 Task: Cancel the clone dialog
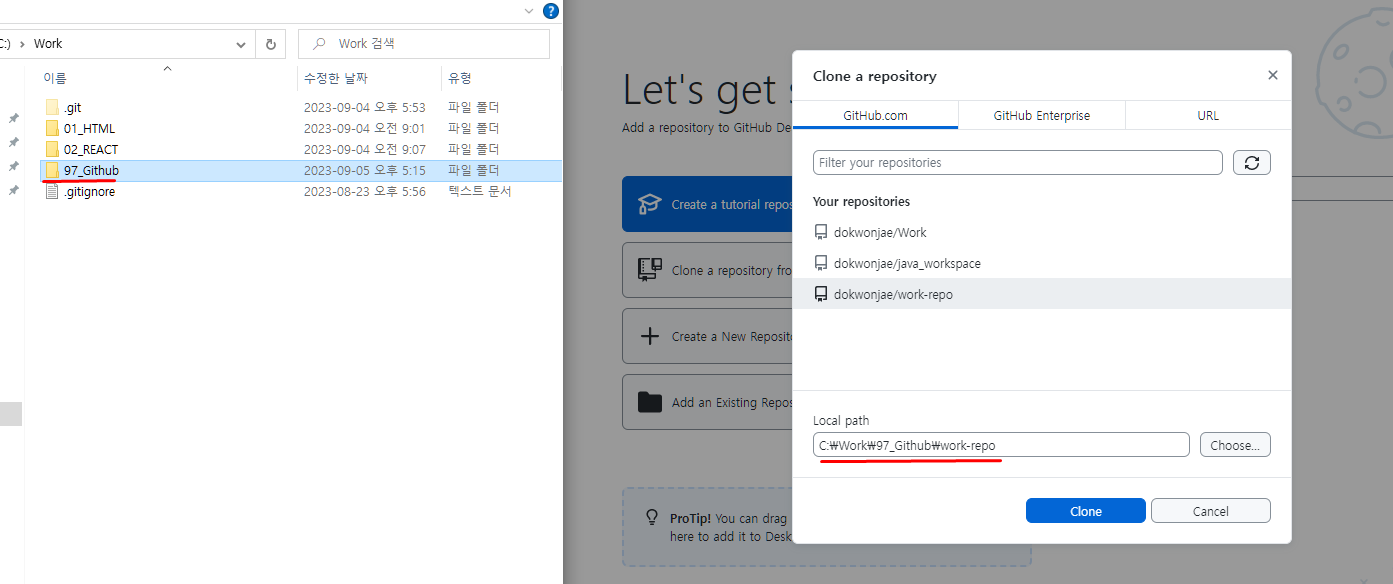(x=1211, y=511)
